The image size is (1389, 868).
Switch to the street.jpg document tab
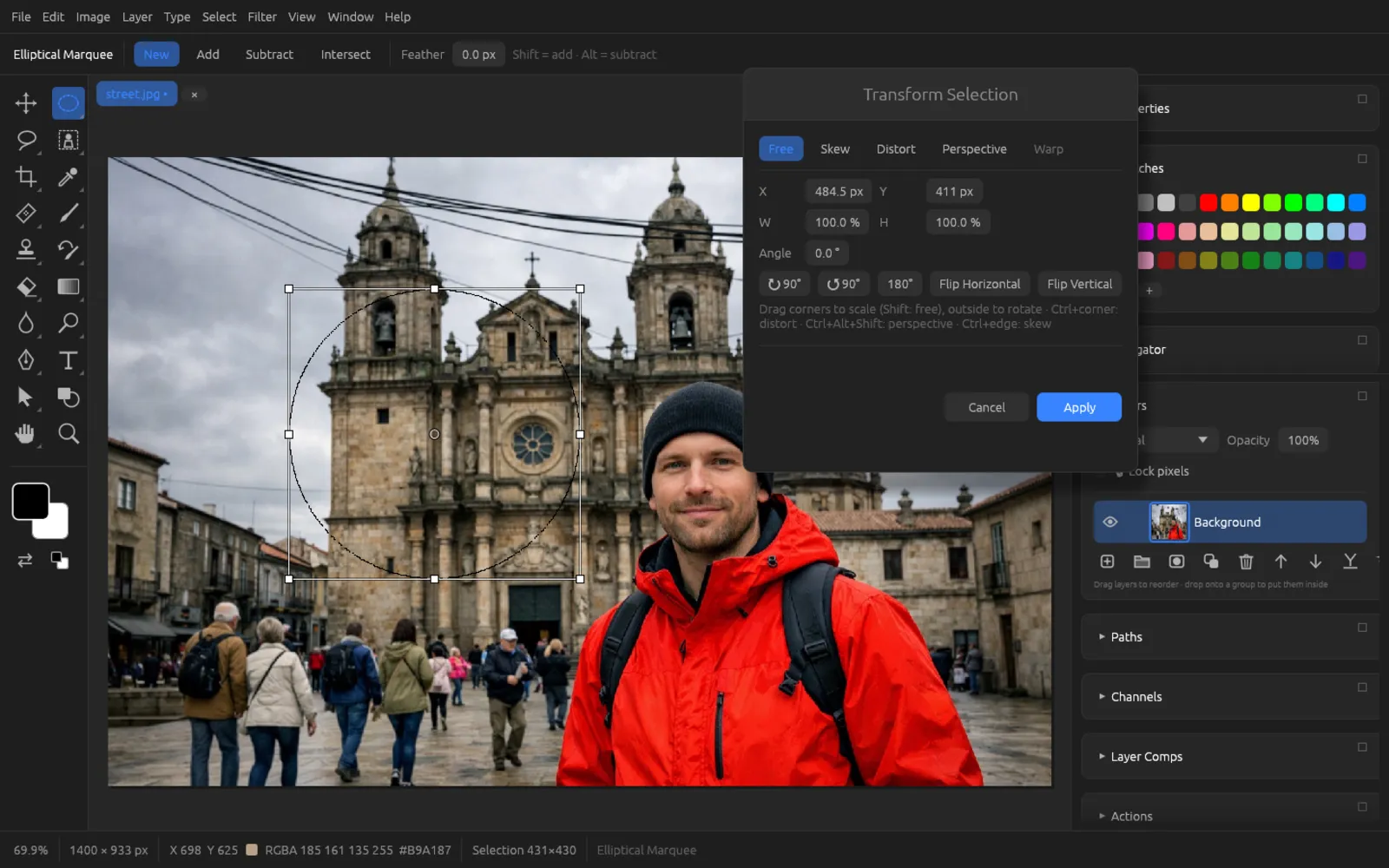[x=136, y=94]
